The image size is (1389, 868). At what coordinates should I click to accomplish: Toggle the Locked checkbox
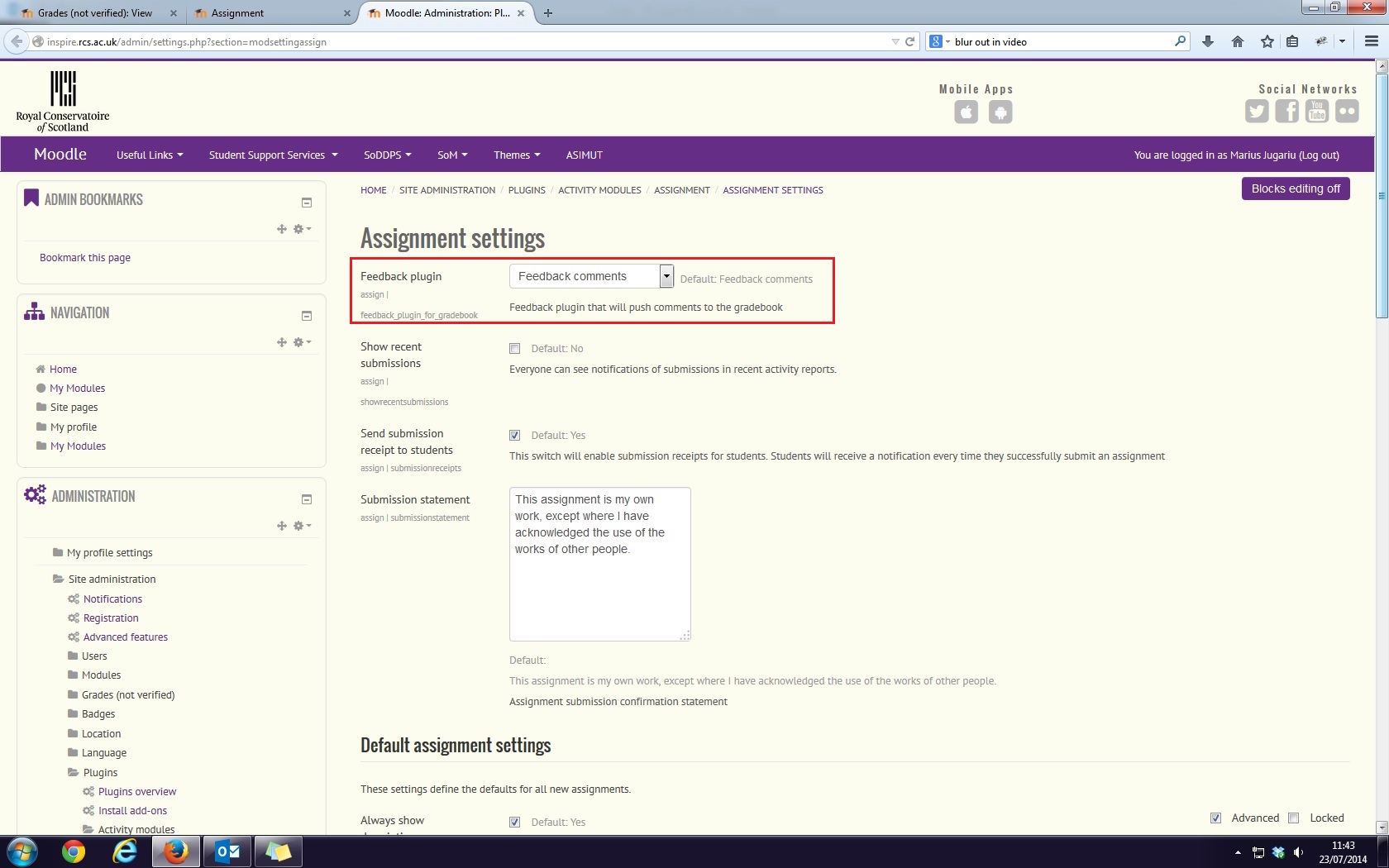1293,818
